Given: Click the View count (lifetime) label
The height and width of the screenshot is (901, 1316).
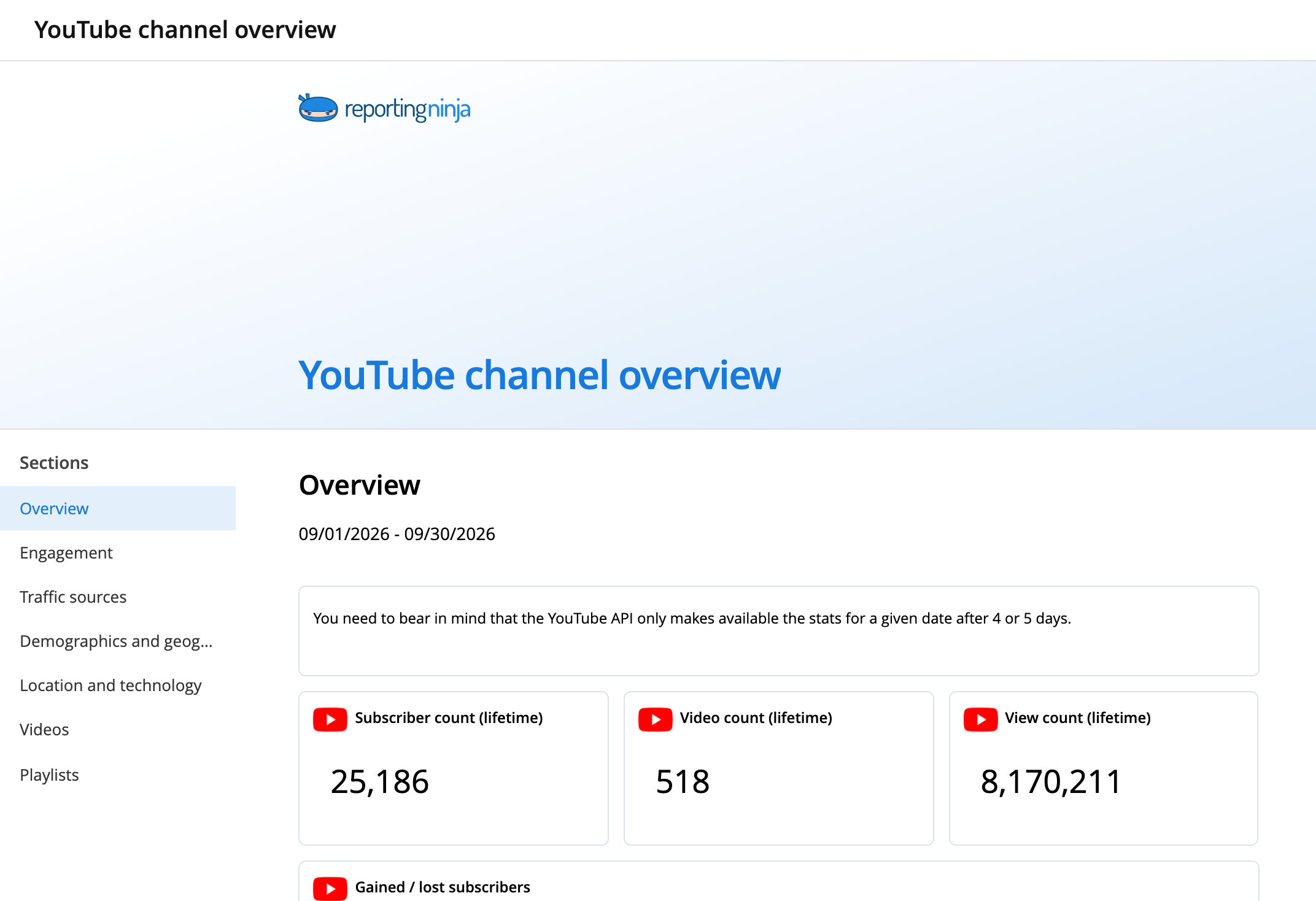Looking at the screenshot, I should (1078, 717).
